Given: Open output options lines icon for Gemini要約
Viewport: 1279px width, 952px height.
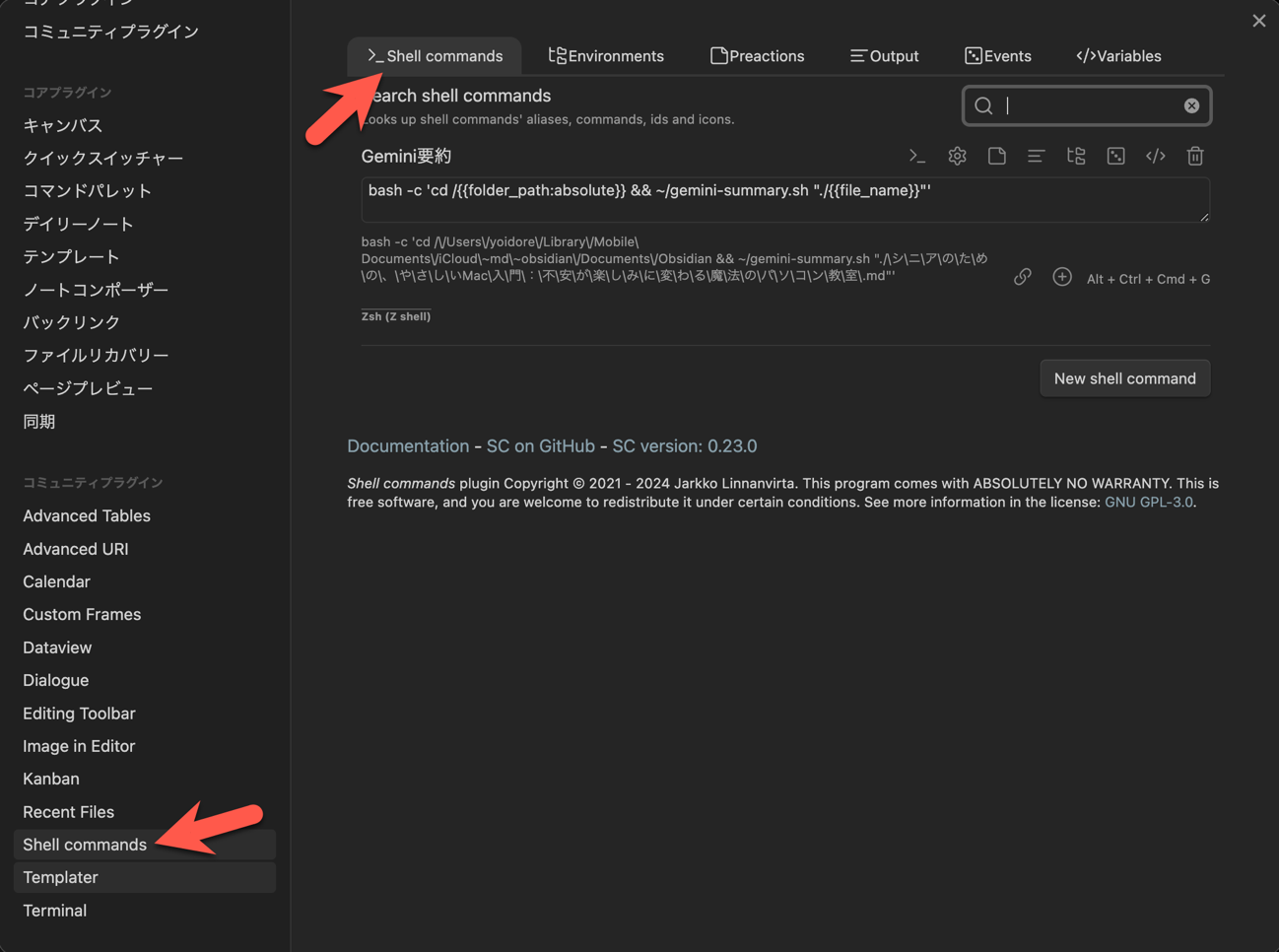Looking at the screenshot, I should [1036, 156].
